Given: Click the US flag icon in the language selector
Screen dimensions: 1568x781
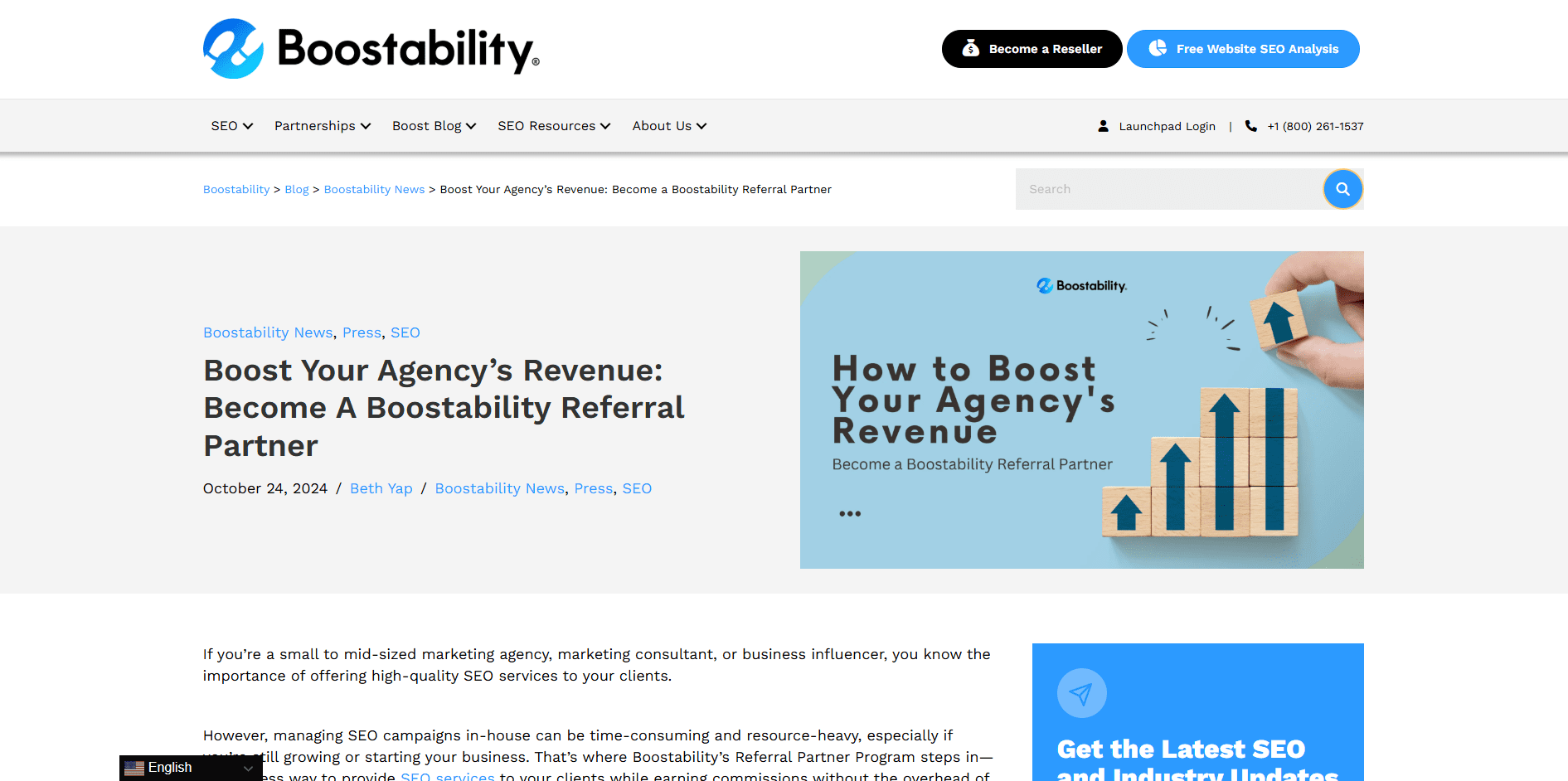Looking at the screenshot, I should pos(134,769).
